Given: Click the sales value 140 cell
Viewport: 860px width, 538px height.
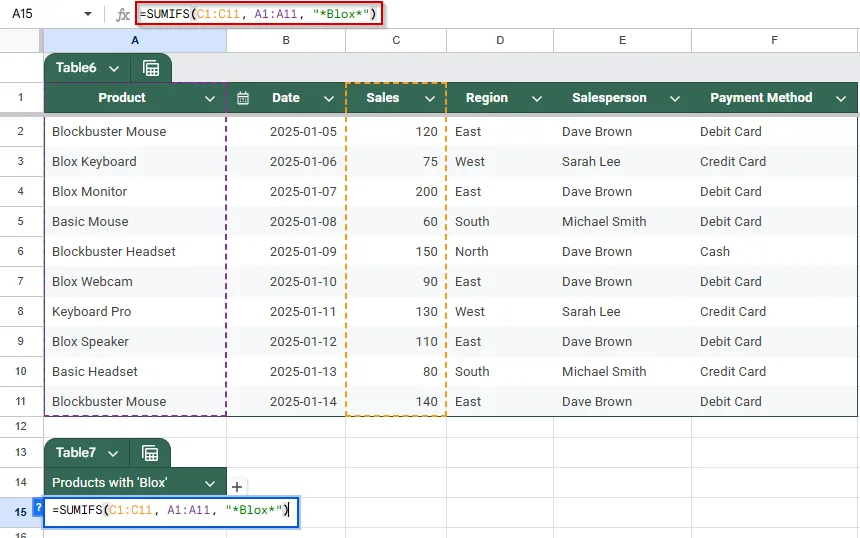Looking at the screenshot, I should point(396,402).
